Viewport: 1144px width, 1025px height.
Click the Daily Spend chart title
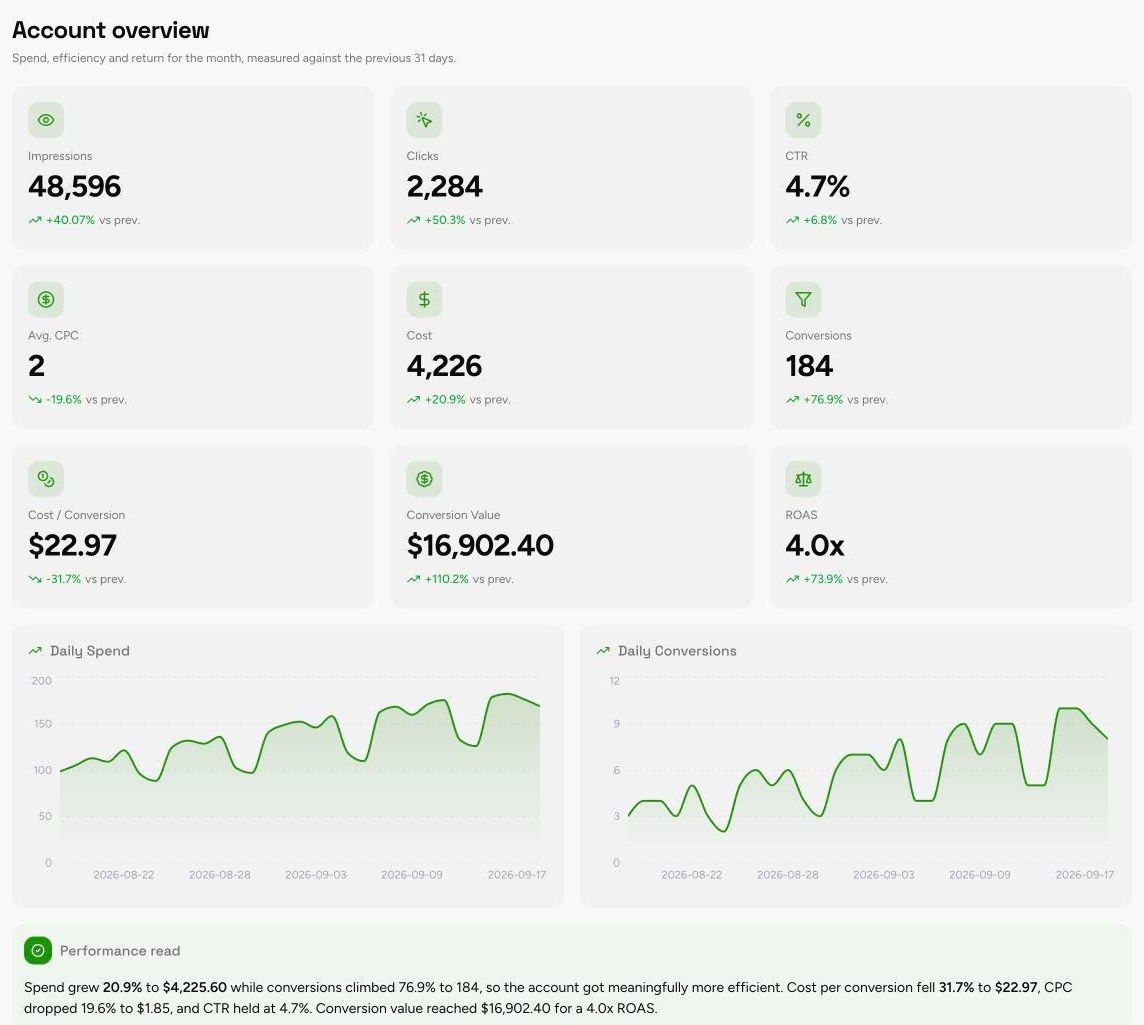[x=90, y=651]
